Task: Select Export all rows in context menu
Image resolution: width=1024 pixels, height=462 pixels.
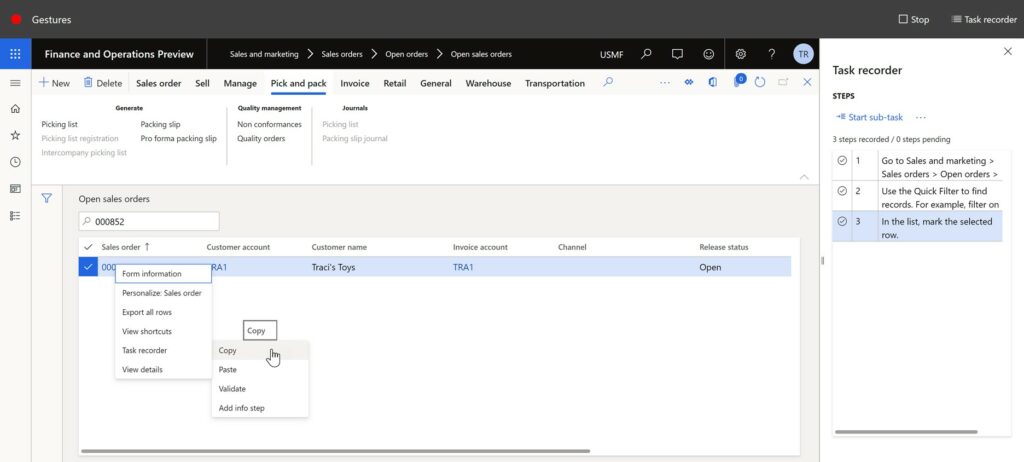Action: 163,312
